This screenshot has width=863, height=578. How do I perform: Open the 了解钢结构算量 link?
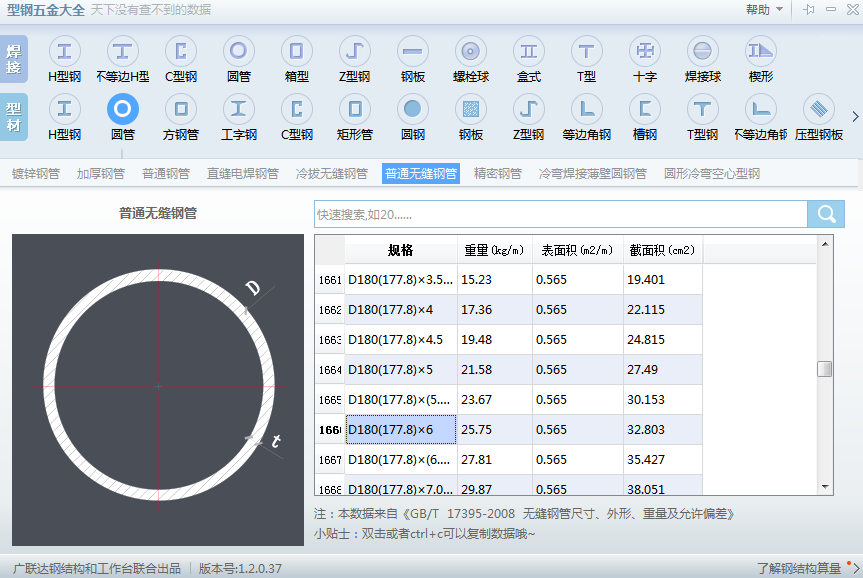799,568
